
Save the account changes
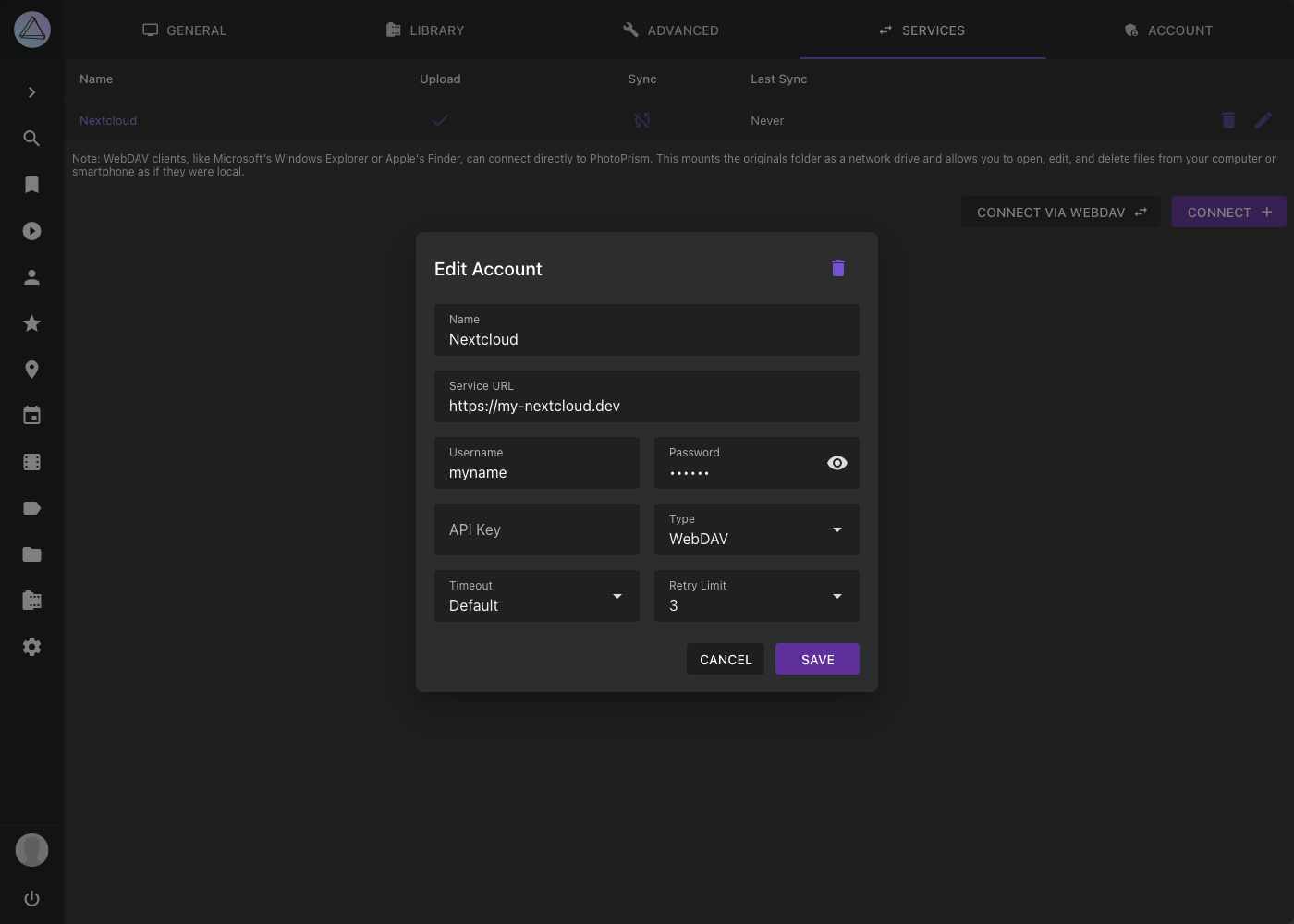816,659
